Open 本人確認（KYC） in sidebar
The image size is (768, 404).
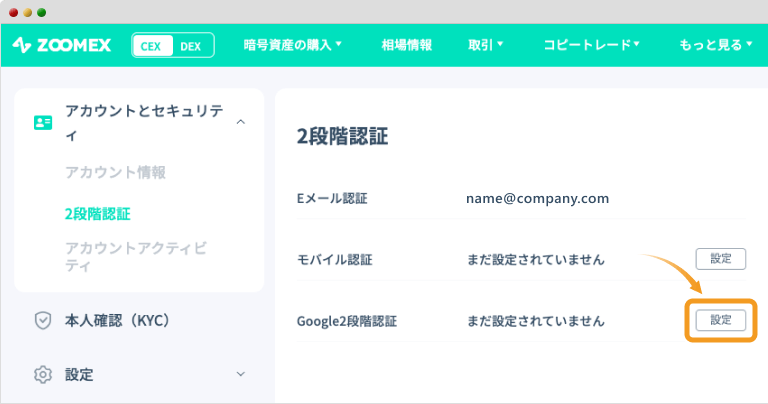[117, 321]
